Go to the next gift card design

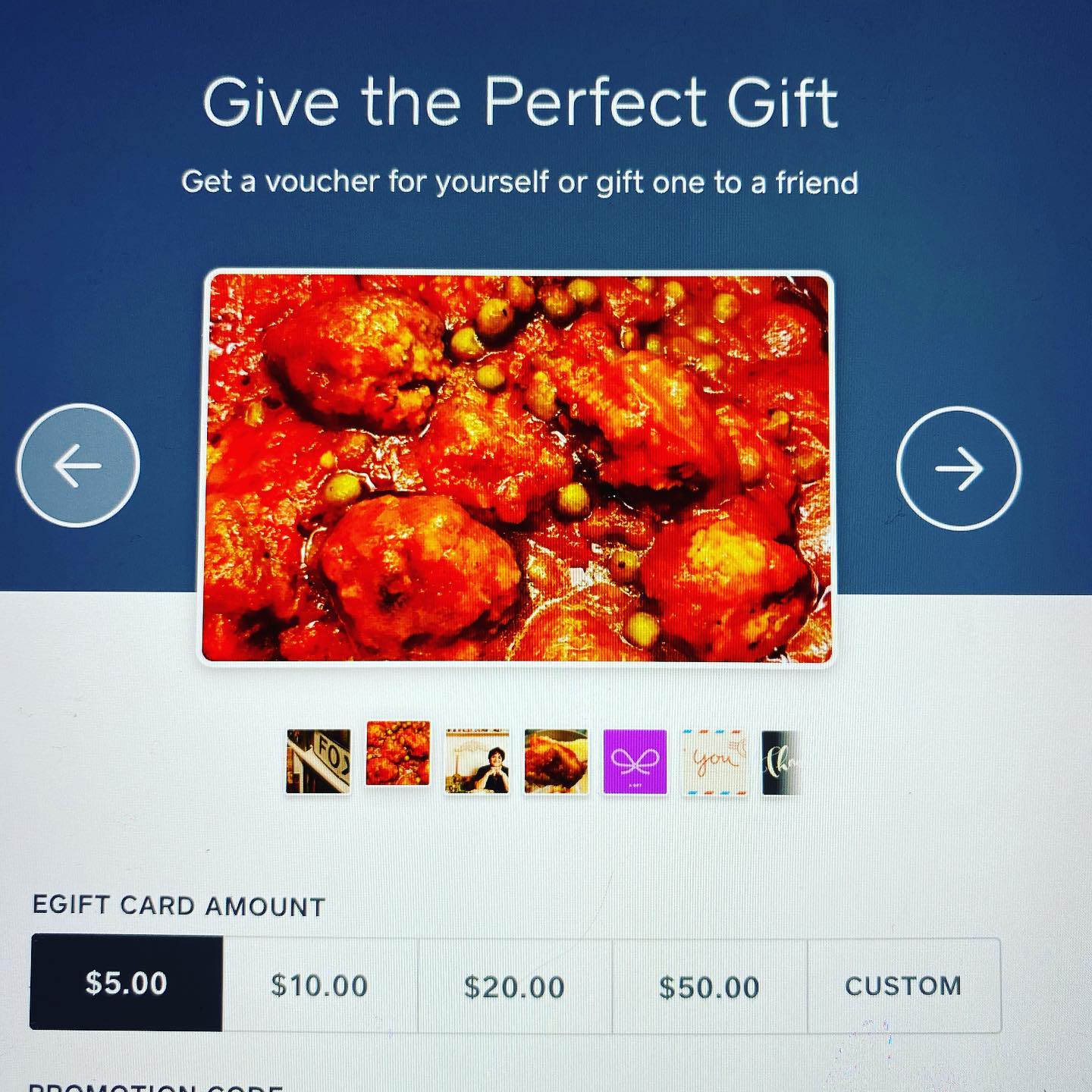tap(959, 469)
